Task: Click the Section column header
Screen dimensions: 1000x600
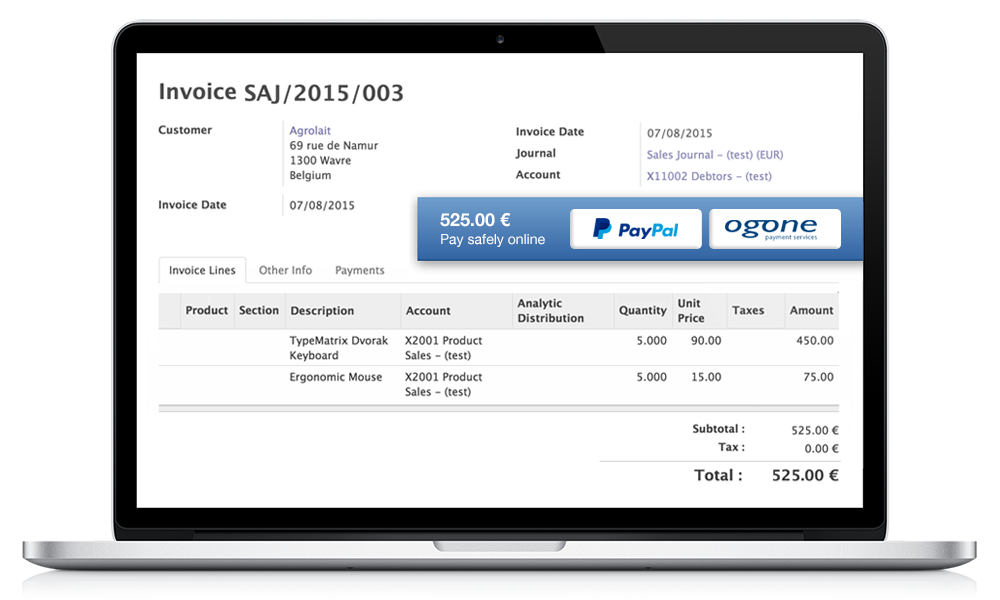Action: tap(259, 311)
